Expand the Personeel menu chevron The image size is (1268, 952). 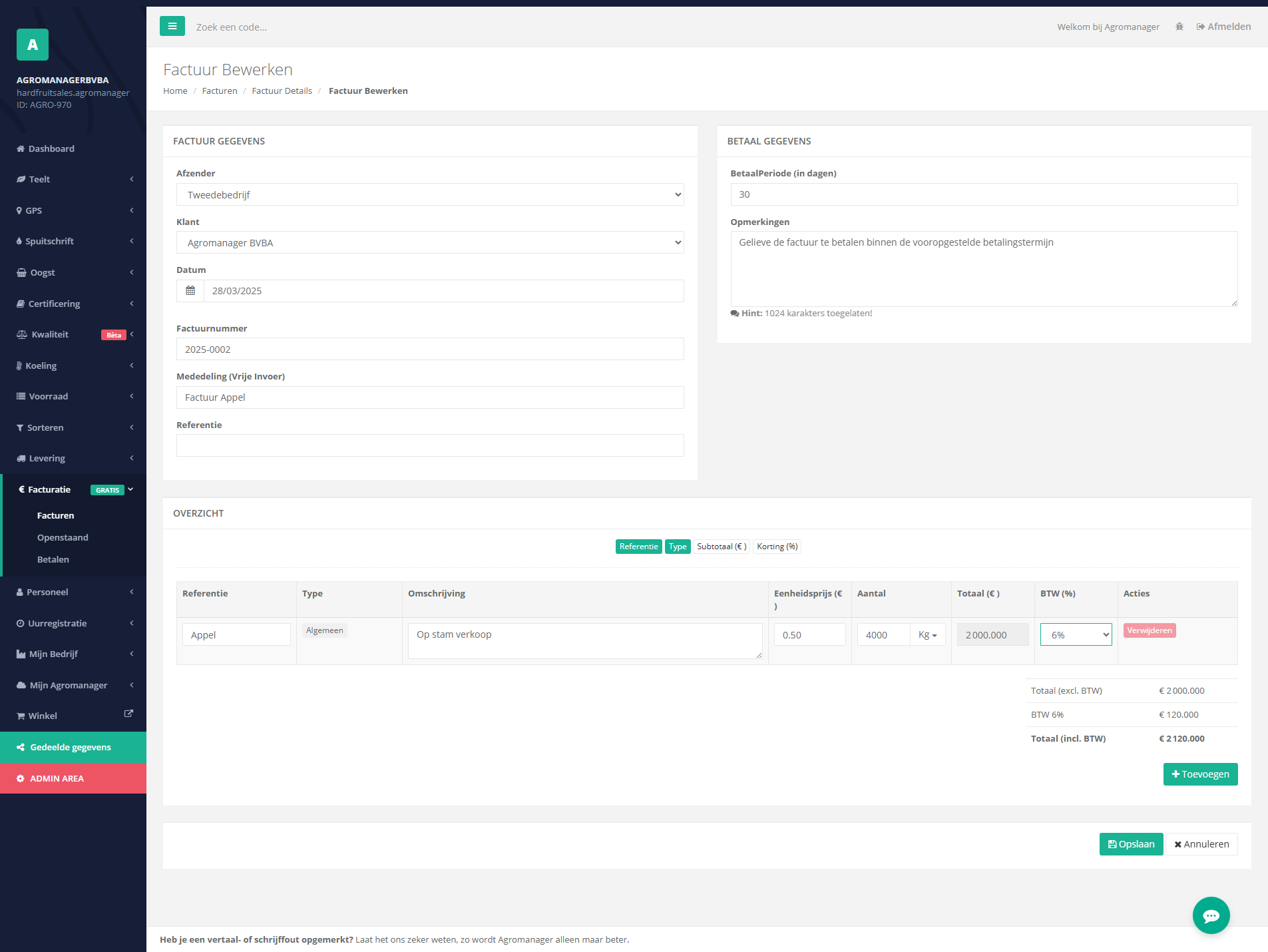click(x=132, y=592)
